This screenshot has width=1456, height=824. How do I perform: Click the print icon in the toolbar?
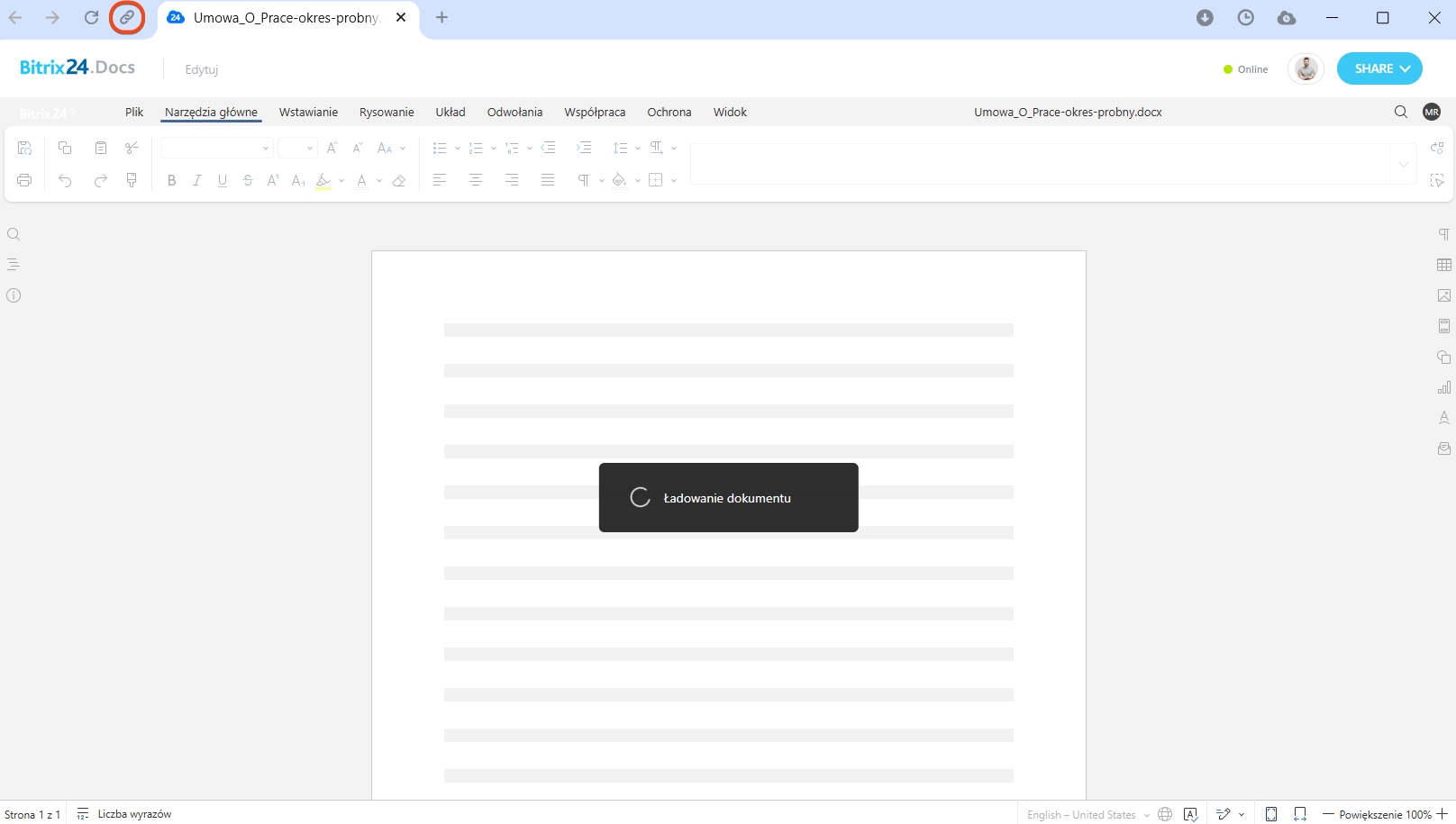pos(24,180)
